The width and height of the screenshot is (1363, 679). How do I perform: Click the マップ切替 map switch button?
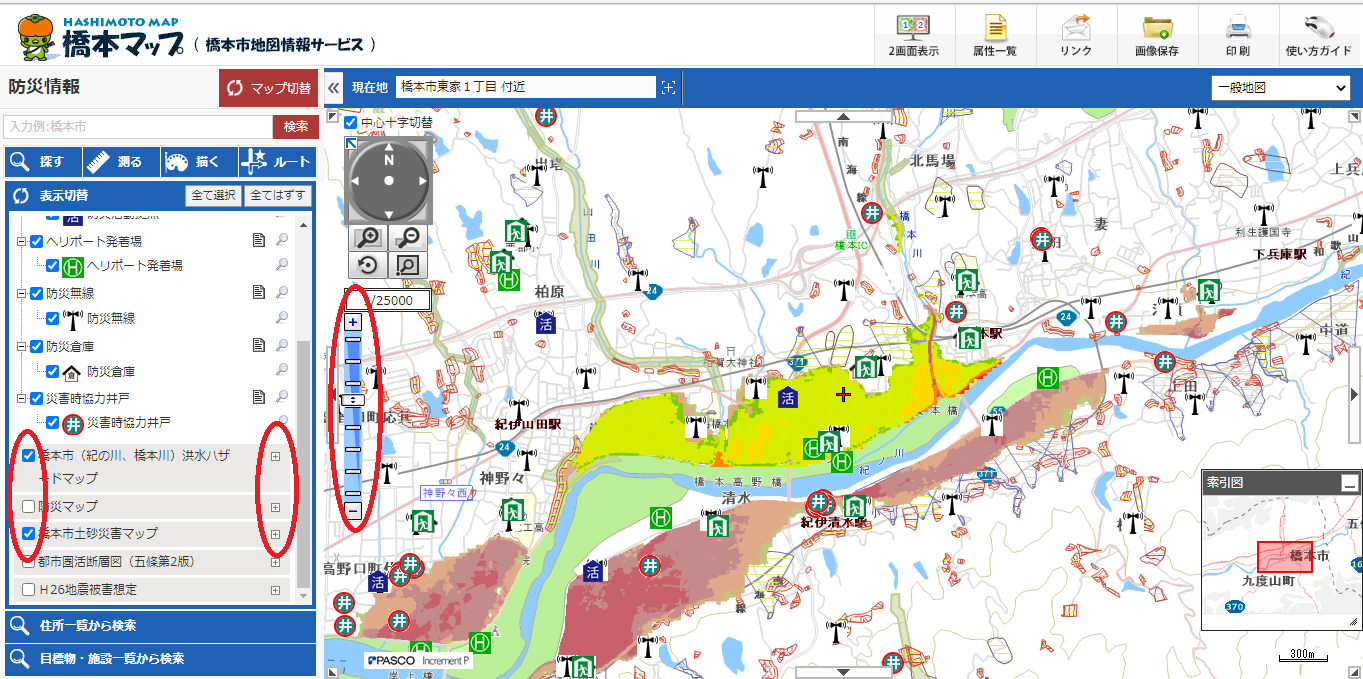tap(268, 88)
